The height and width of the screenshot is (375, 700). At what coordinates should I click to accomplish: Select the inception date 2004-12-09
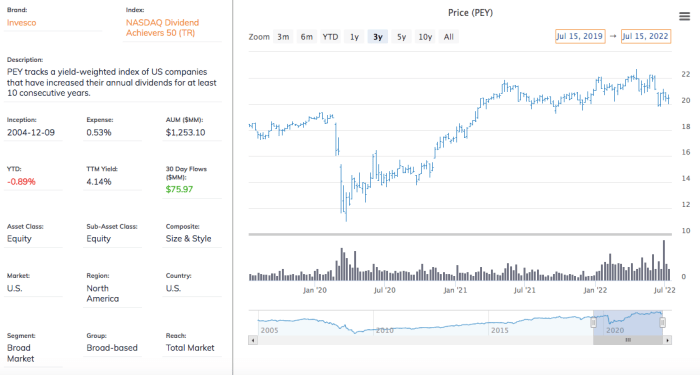pyautogui.click(x=31, y=133)
